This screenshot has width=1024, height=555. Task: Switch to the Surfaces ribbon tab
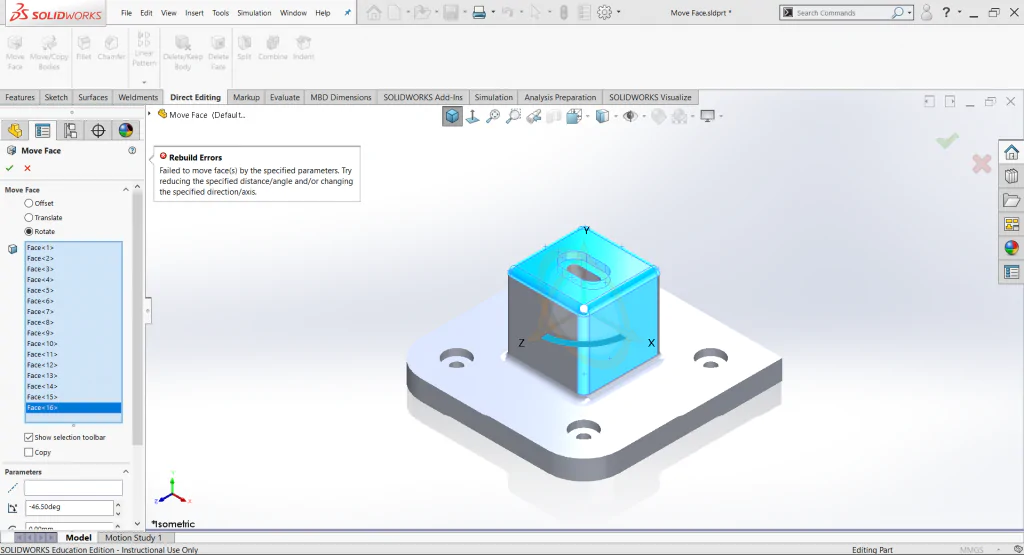point(93,97)
